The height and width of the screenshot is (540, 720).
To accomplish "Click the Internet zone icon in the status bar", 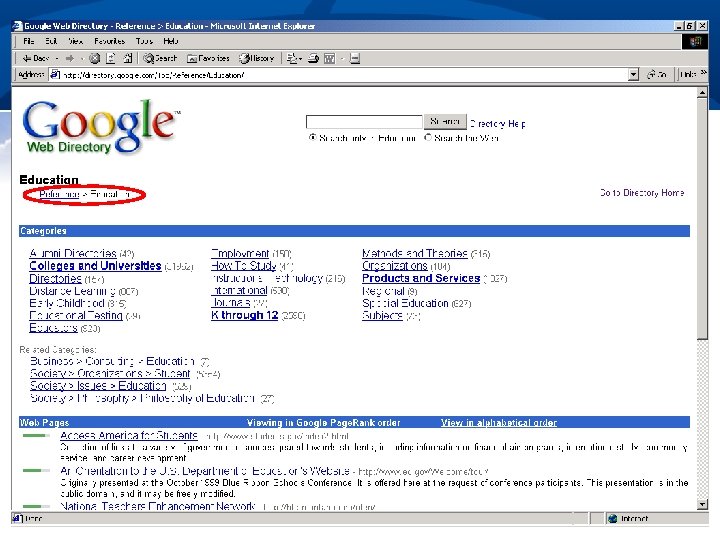I will coord(612,518).
